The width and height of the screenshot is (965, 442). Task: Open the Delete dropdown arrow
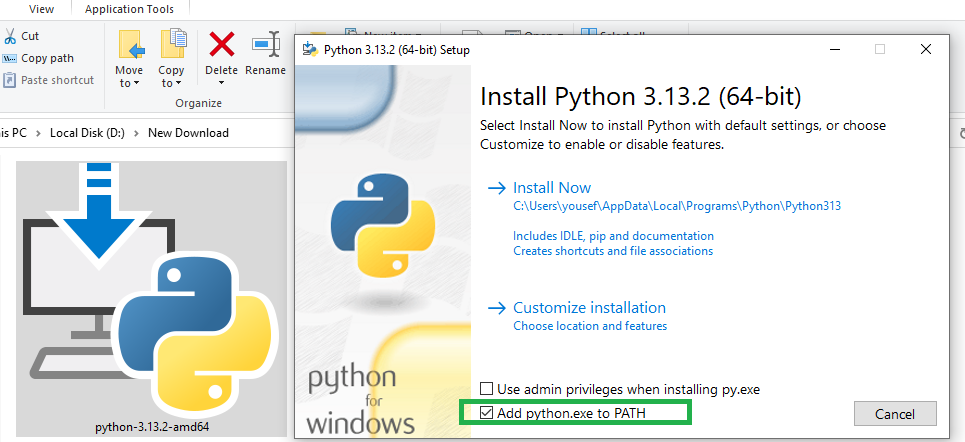click(x=221, y=83)
